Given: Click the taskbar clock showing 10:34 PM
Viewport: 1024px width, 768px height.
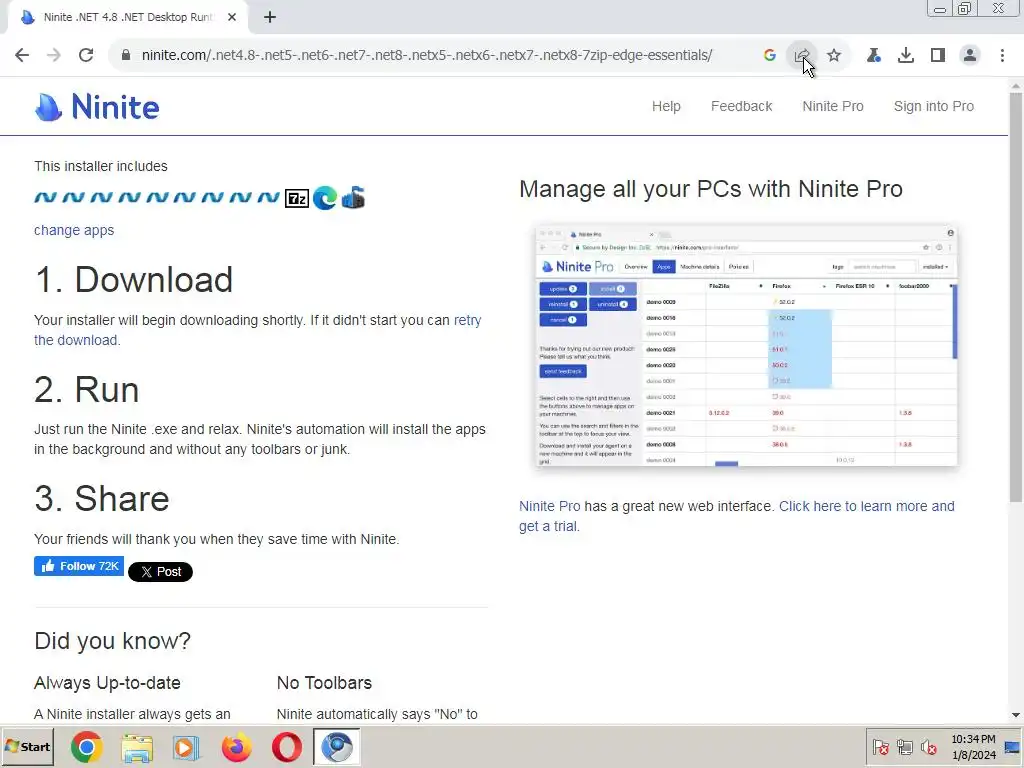Looking at the screenshot, I should [973, 747].
